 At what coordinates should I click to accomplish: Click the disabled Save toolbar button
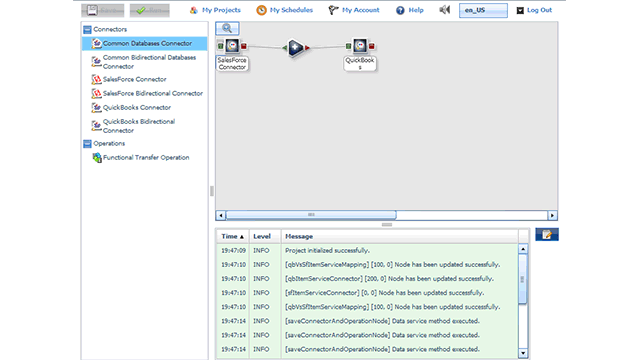[102, 10]
